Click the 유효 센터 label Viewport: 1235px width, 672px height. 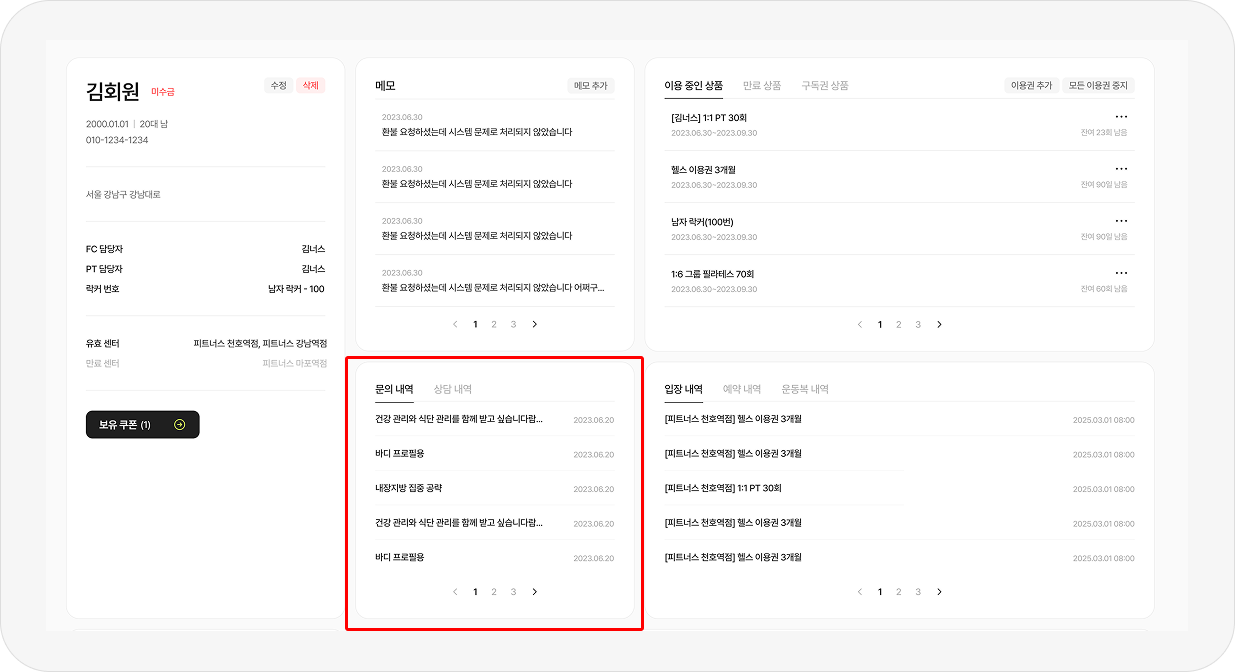(103, 343)
